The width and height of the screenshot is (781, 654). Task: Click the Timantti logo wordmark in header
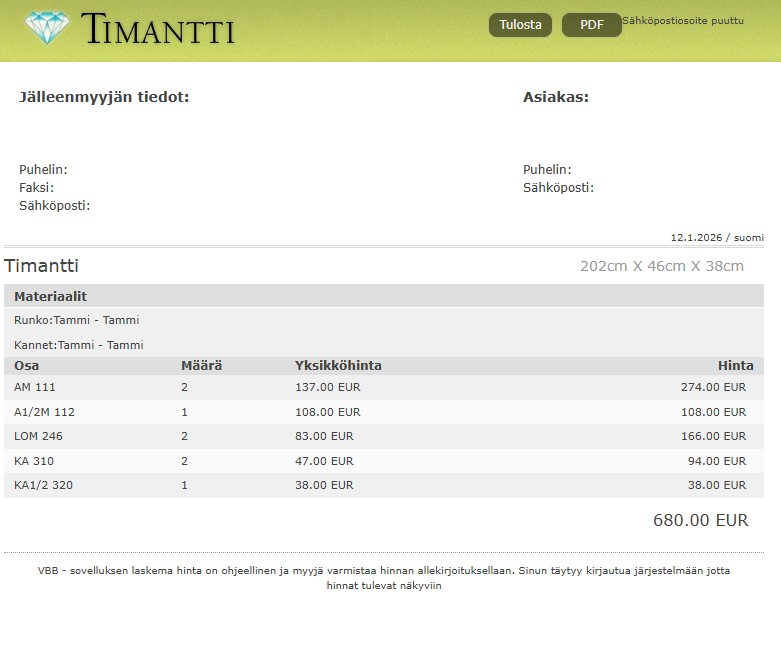pyautogui.click(x=158, y=30)
